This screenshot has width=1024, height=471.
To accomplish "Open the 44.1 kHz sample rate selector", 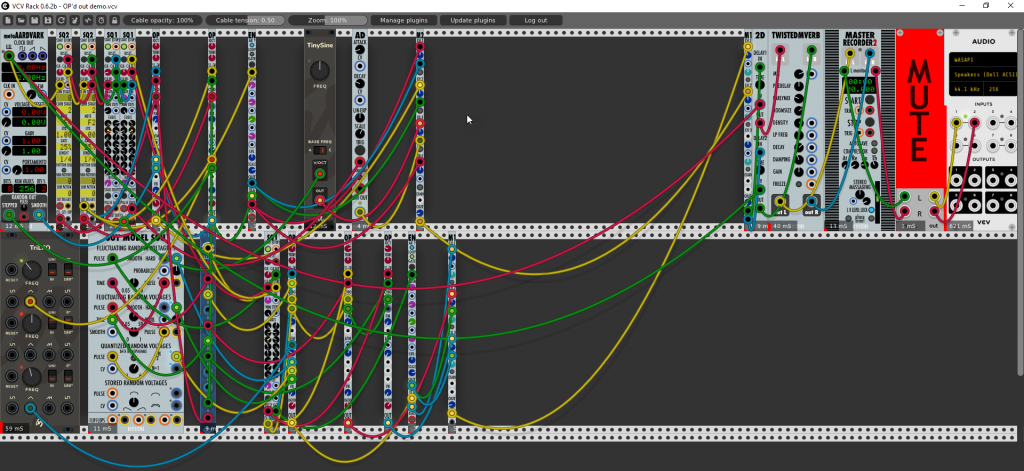I will [x=967, y=89].
